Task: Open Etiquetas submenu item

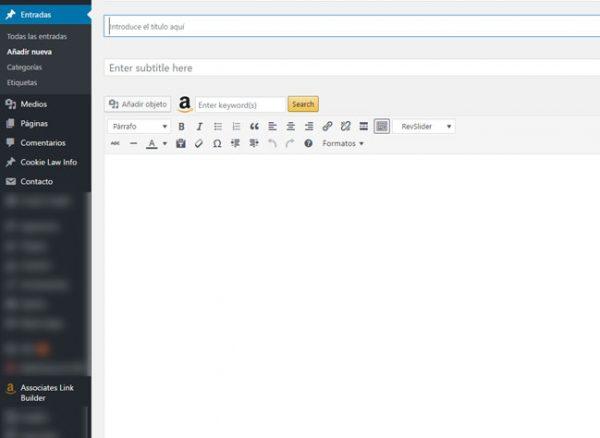Action: (x=22, y=83)
